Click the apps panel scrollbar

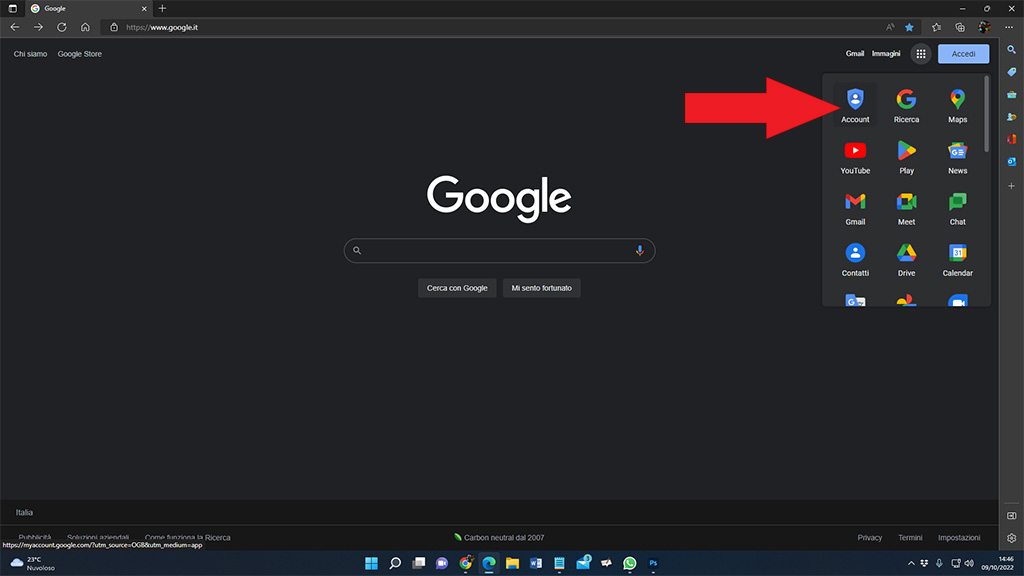(986, 114)
